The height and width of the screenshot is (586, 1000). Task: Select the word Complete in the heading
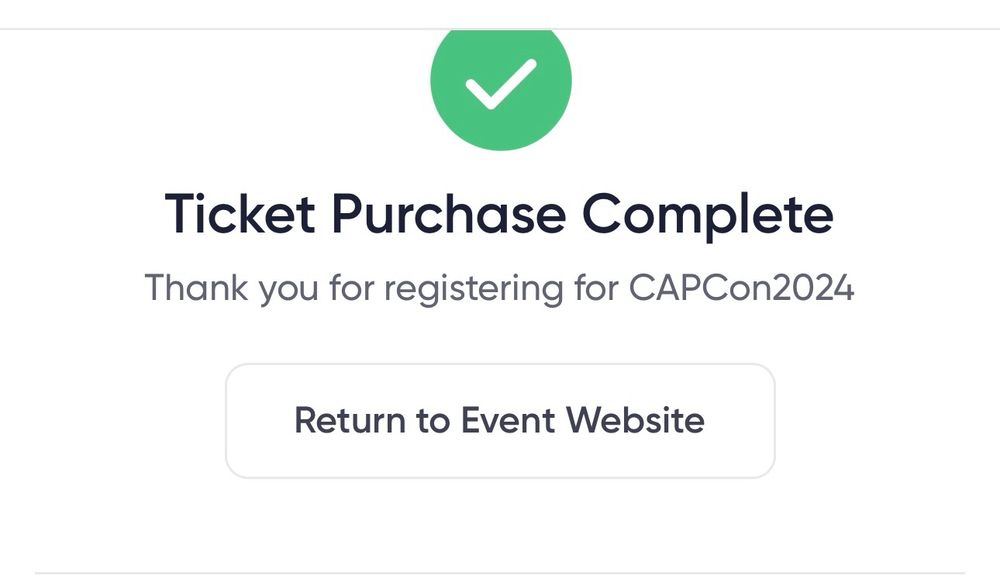[708, 214]
